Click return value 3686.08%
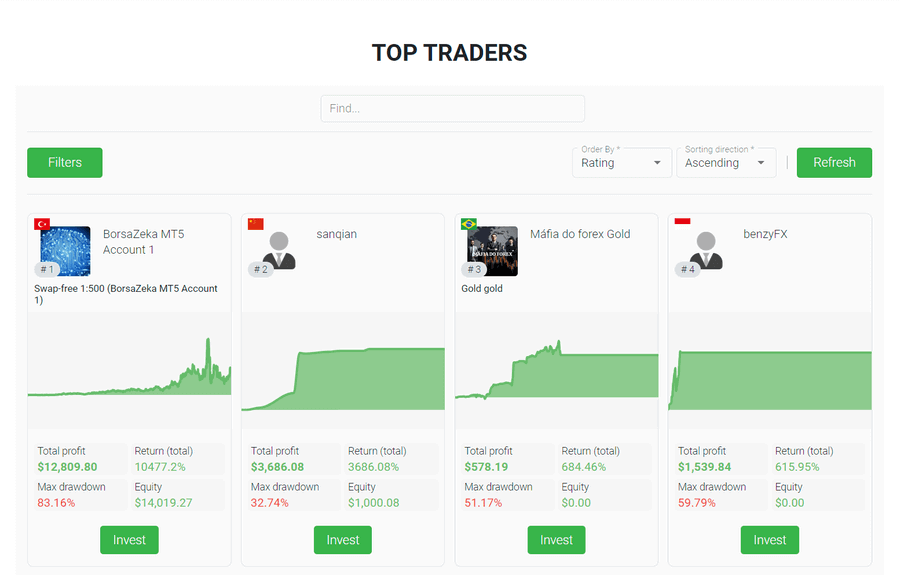 click(373, 467)
